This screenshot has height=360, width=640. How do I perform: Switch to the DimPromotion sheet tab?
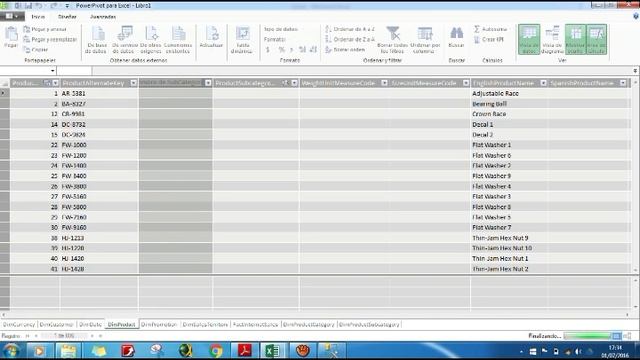(159, 324)
